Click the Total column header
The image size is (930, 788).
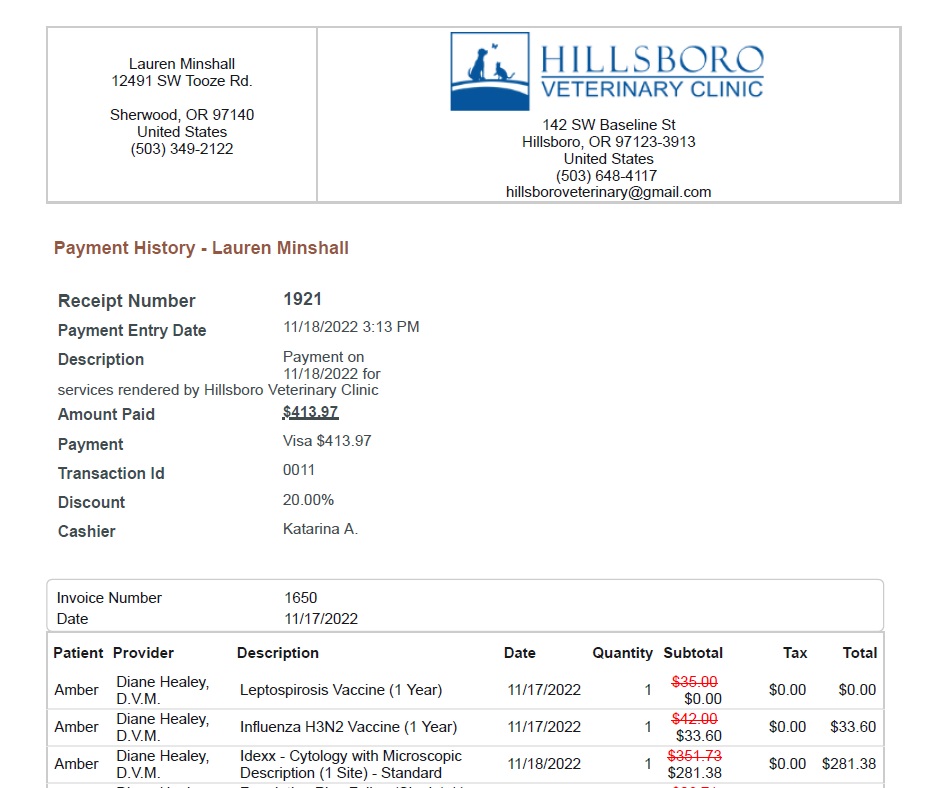[x=859, y=653]
